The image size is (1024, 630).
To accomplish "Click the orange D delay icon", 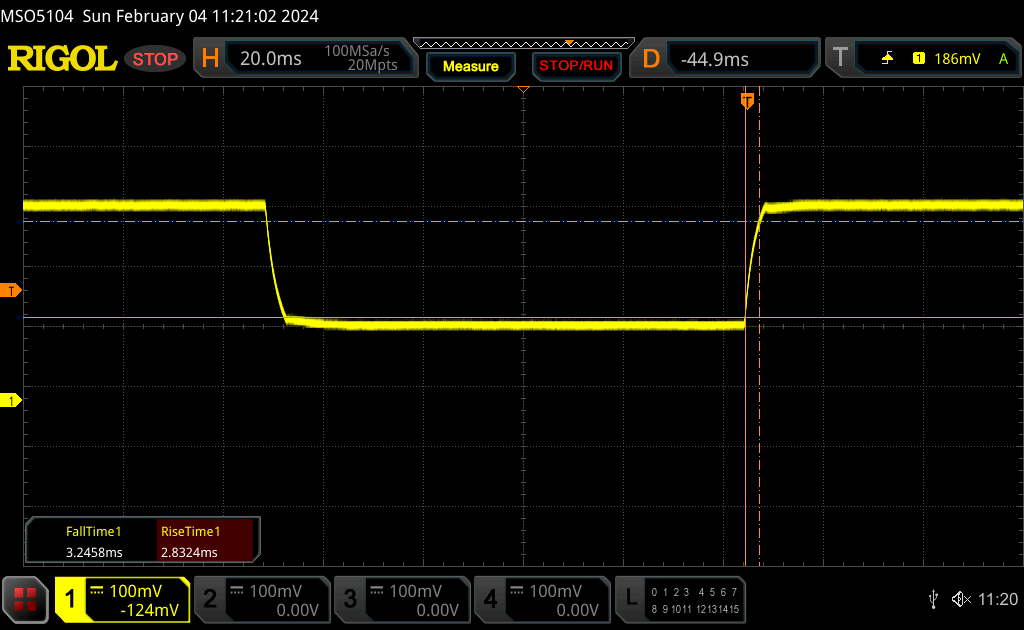I will (x=651, y=59).
